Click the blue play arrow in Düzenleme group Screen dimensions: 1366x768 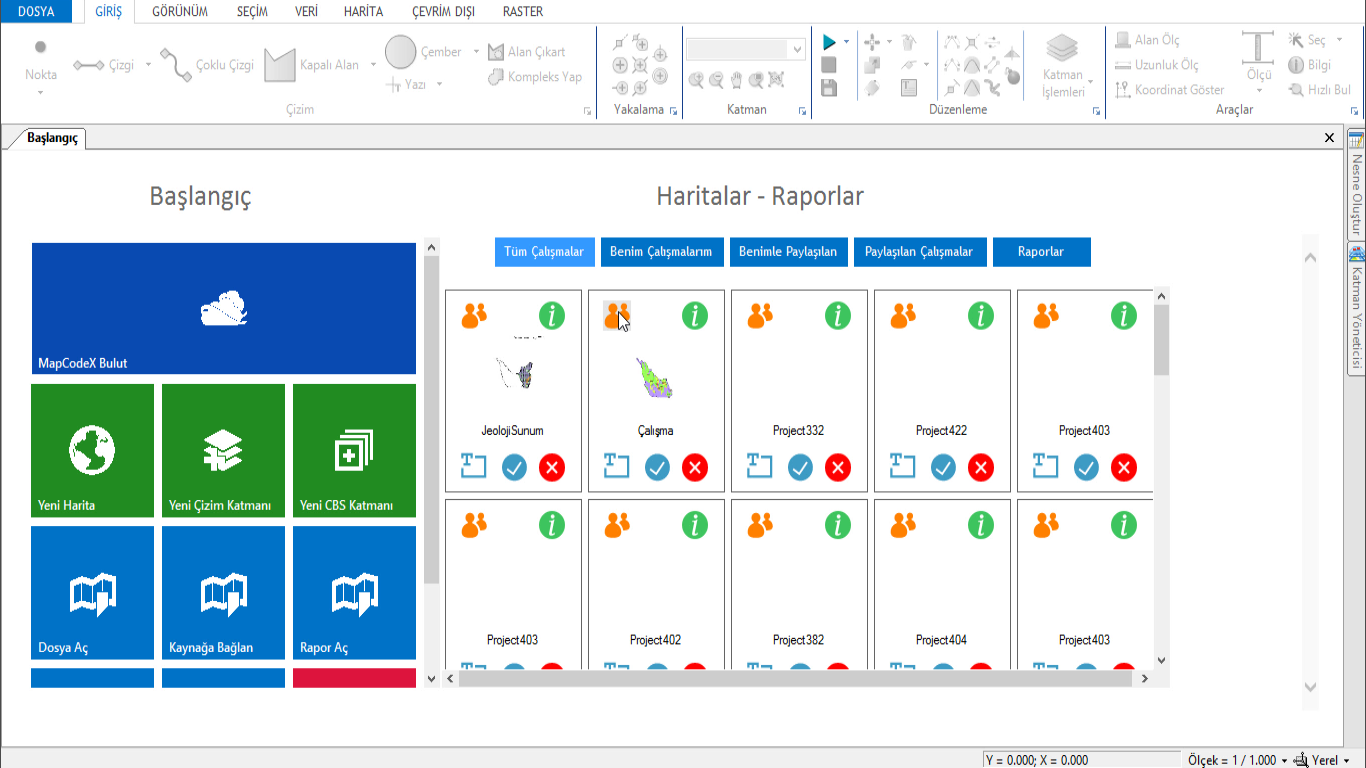pos(829,42)
